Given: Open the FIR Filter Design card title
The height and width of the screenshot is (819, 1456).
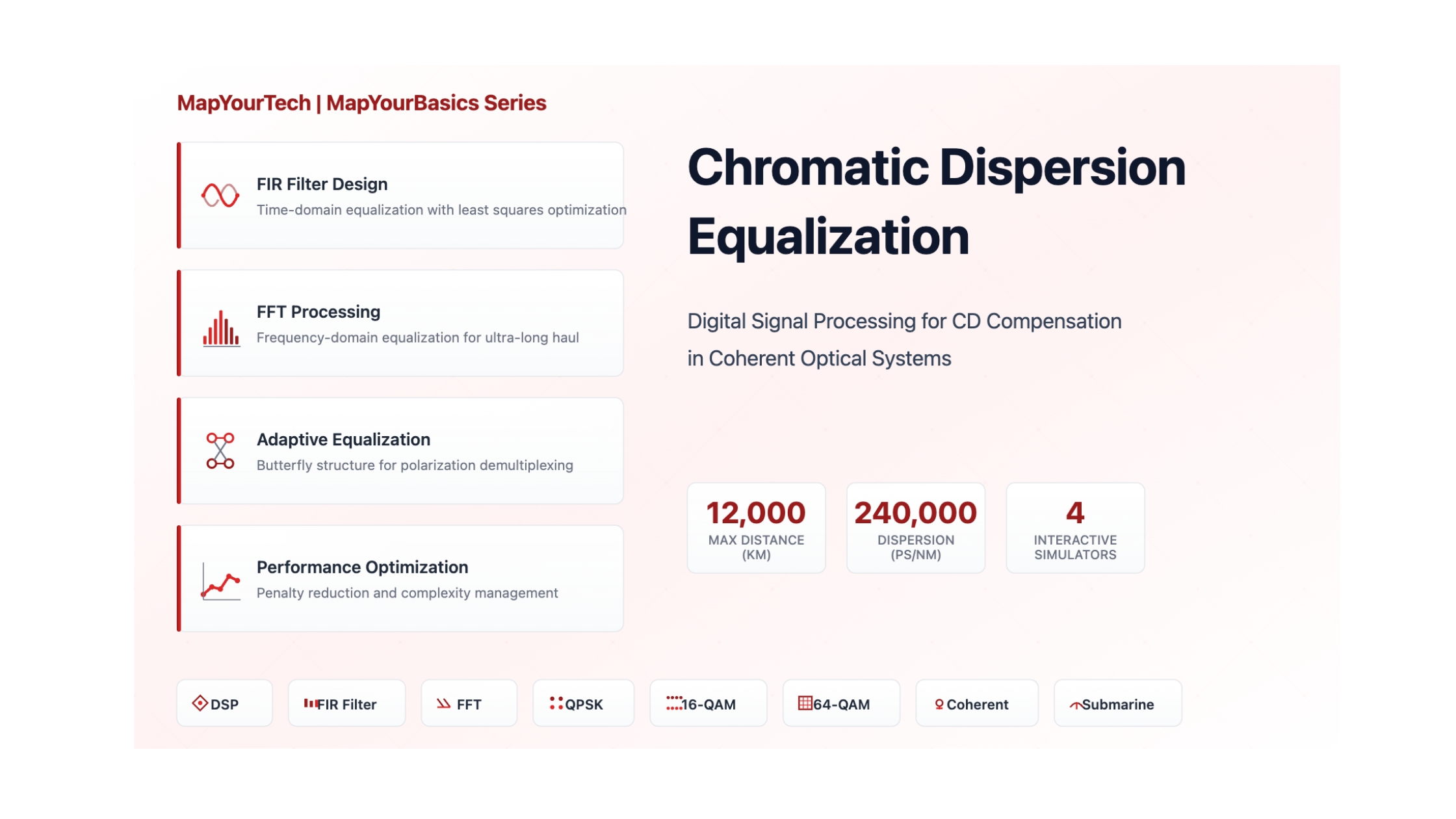Looking at the screenshot, I should [x=322, y=185].
